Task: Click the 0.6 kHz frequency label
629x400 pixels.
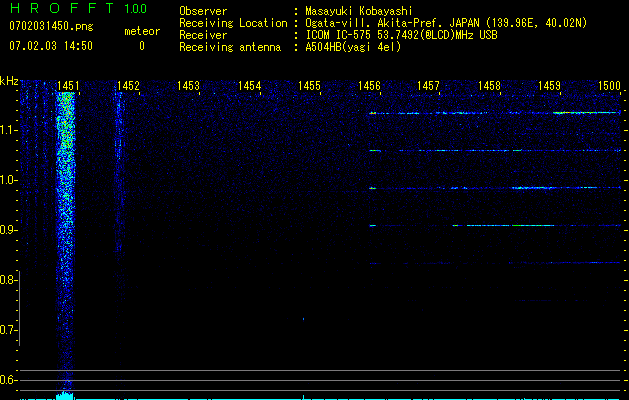Action: (8, 380)
